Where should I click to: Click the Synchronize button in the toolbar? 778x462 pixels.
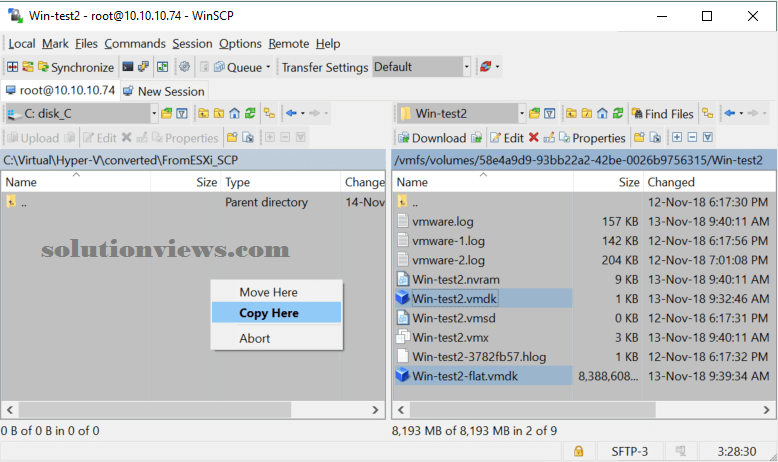click(x=76, y=67)
